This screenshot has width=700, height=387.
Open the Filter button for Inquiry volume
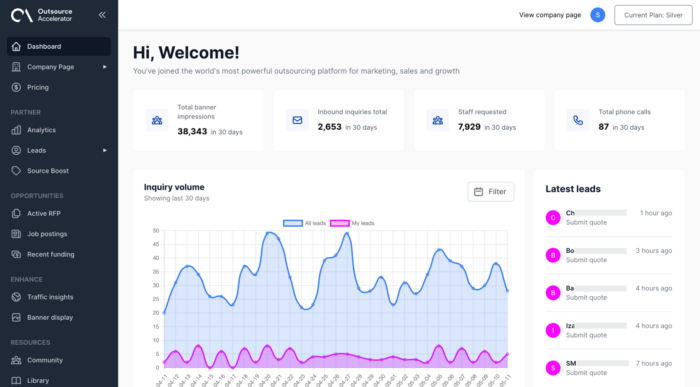click(x=491, y=191)
